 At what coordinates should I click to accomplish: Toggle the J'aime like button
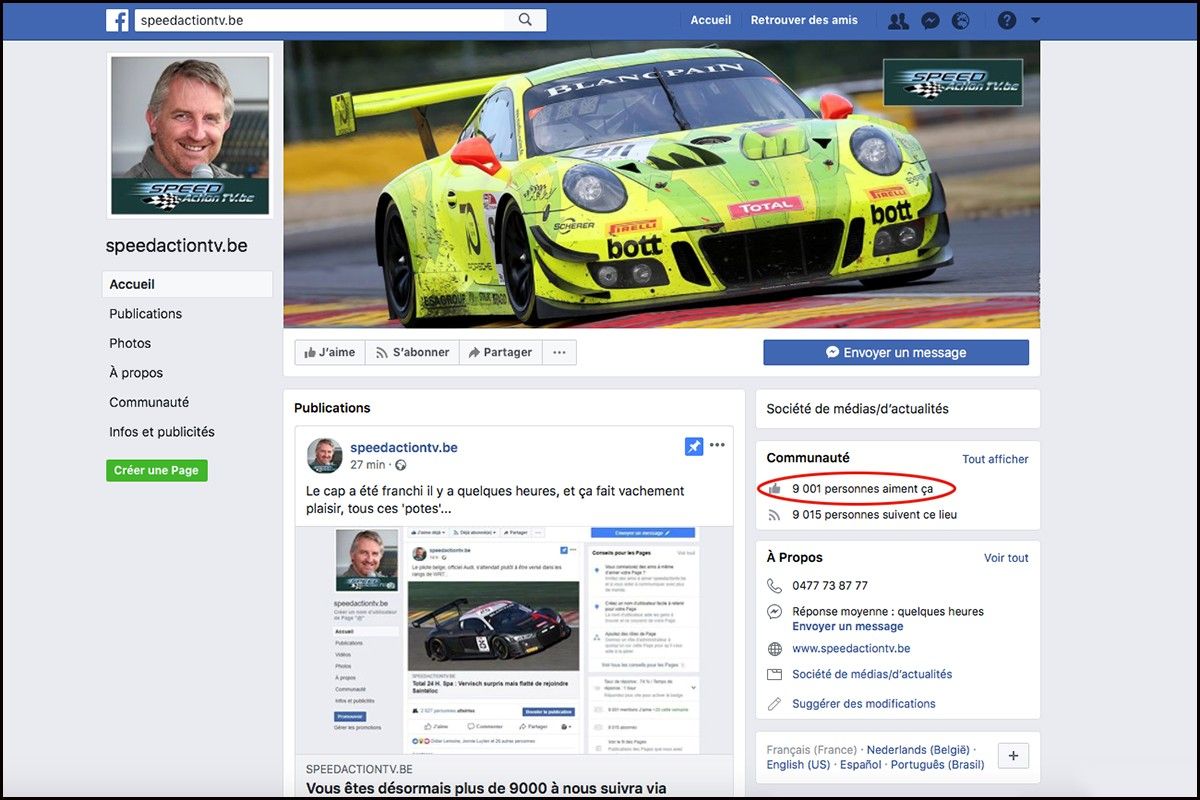(330, 352)
